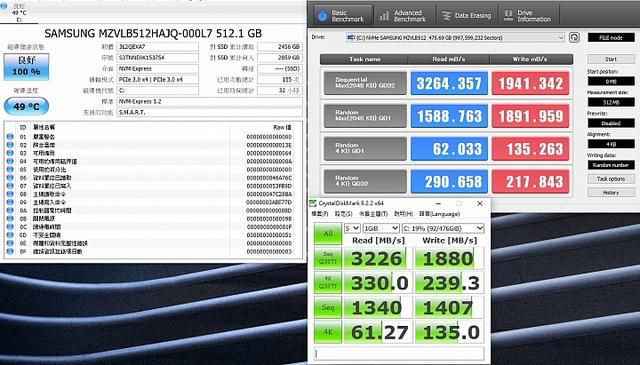Run all tests with the All button
640x365 pixels.
[328, 234]
